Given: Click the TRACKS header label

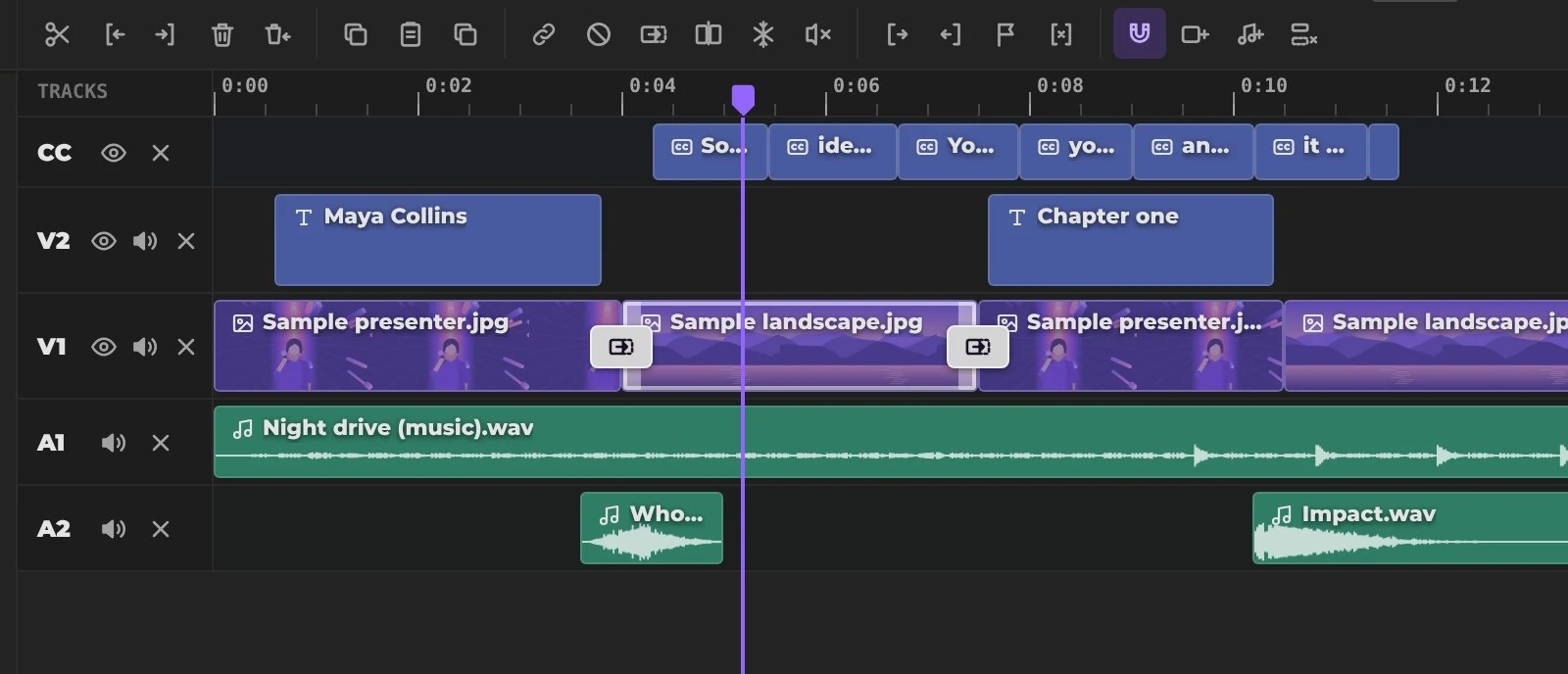Looking at the screenshot, I should 73,91.
